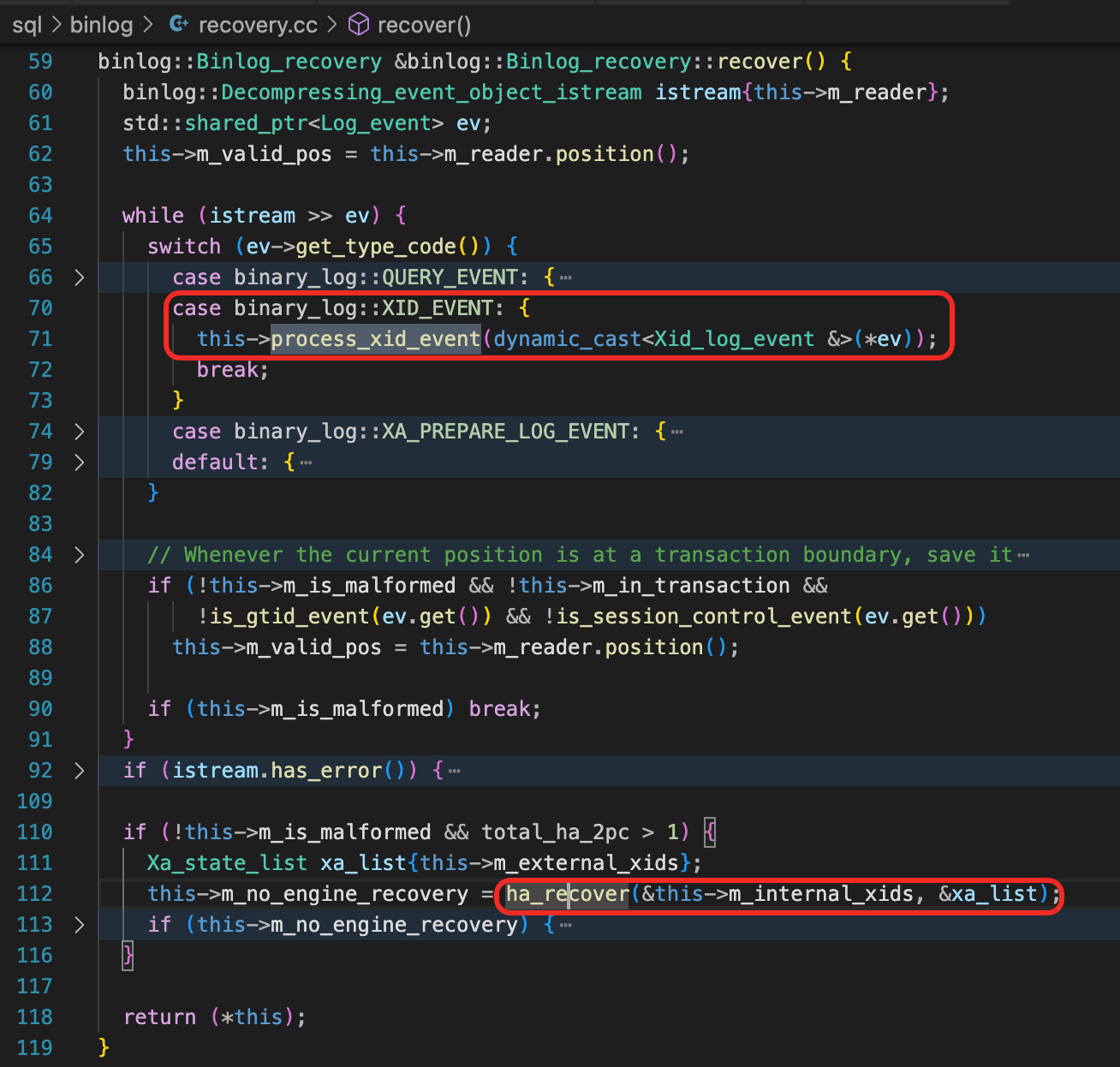Viewport: 1120px width, 1067px height.
Task: Unfold the transaction boundary comment at line 84
Action: pyautogui.click(x=80, y=555)
